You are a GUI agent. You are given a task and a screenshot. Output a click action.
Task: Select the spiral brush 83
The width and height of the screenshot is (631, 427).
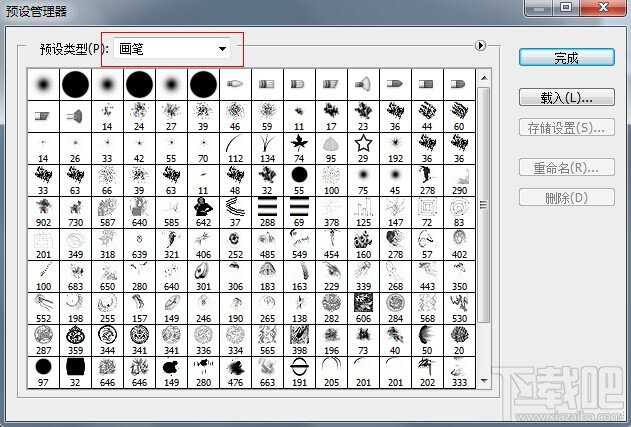[x=460, y=212]
